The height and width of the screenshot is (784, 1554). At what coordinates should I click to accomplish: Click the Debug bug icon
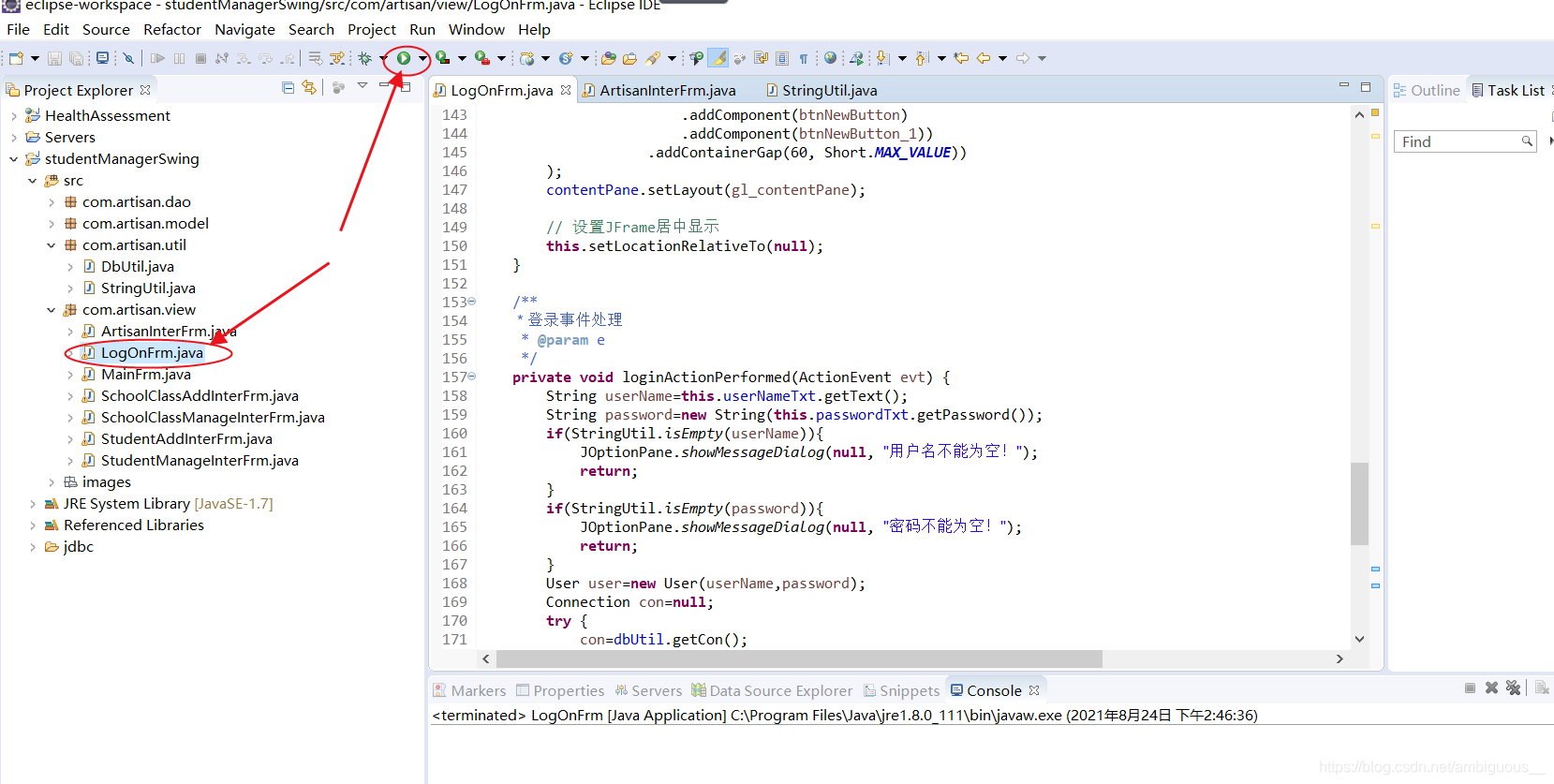point(364,58)
